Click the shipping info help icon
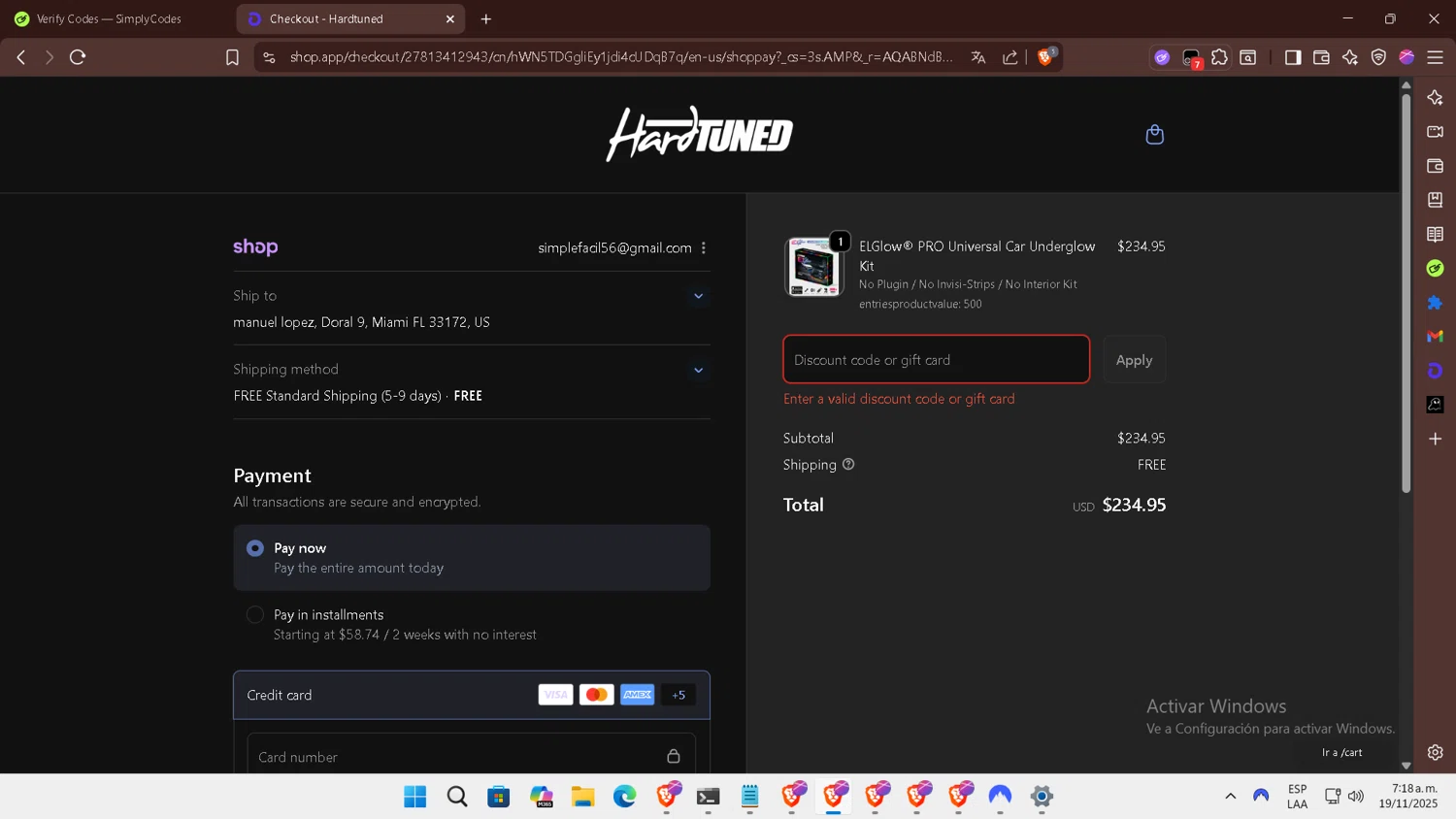Viewport: 1456px width, 819px height. pyautogui.click(x=848, y=464)
